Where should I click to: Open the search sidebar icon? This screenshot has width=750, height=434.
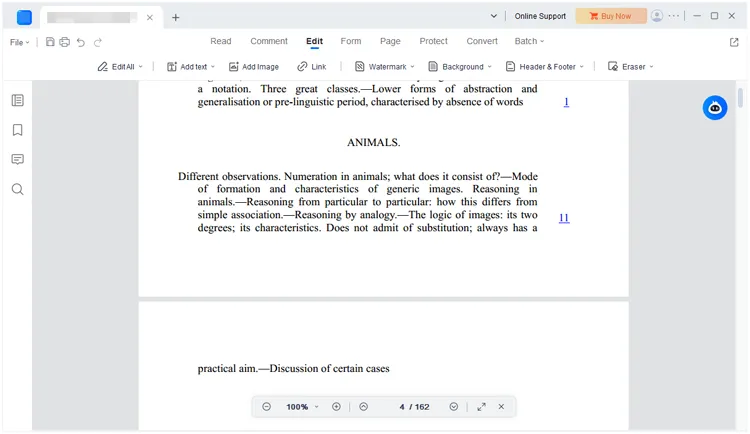18,189
